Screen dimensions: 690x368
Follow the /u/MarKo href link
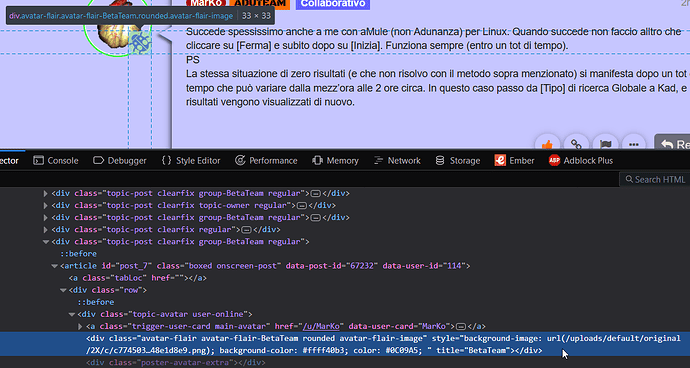tap(321, 326)
